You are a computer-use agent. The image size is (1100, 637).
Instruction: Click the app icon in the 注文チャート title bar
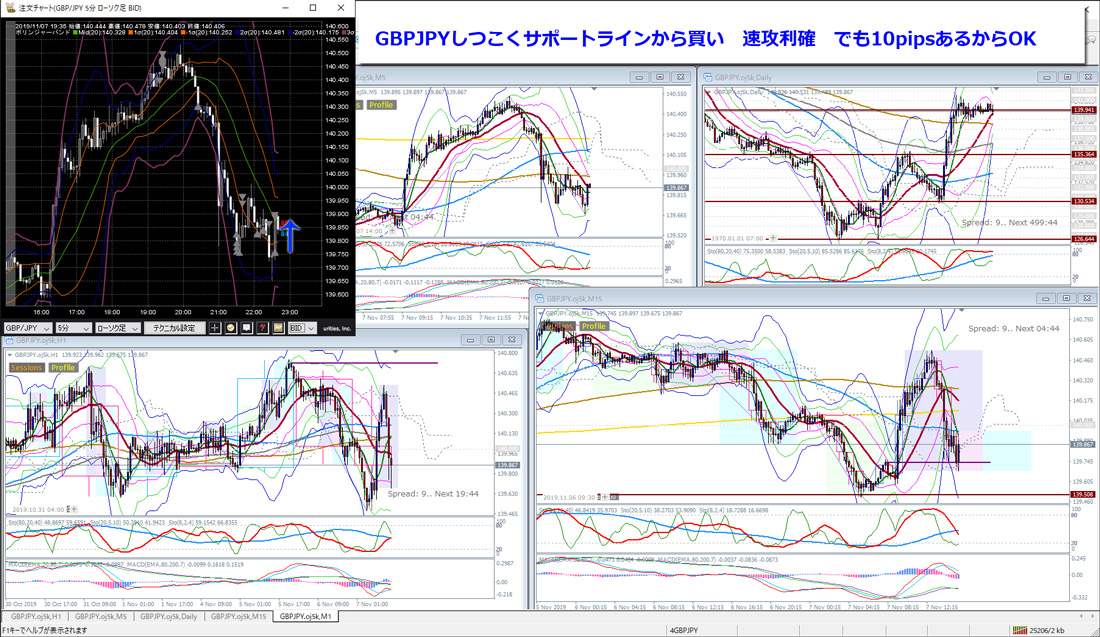tap(10, 8)
